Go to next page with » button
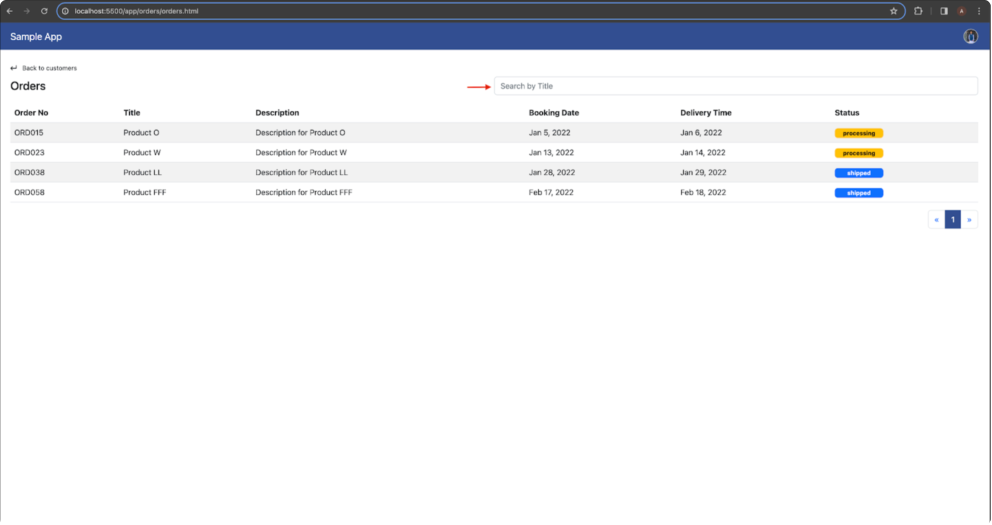The image size is (992, 525). point(969,219)
